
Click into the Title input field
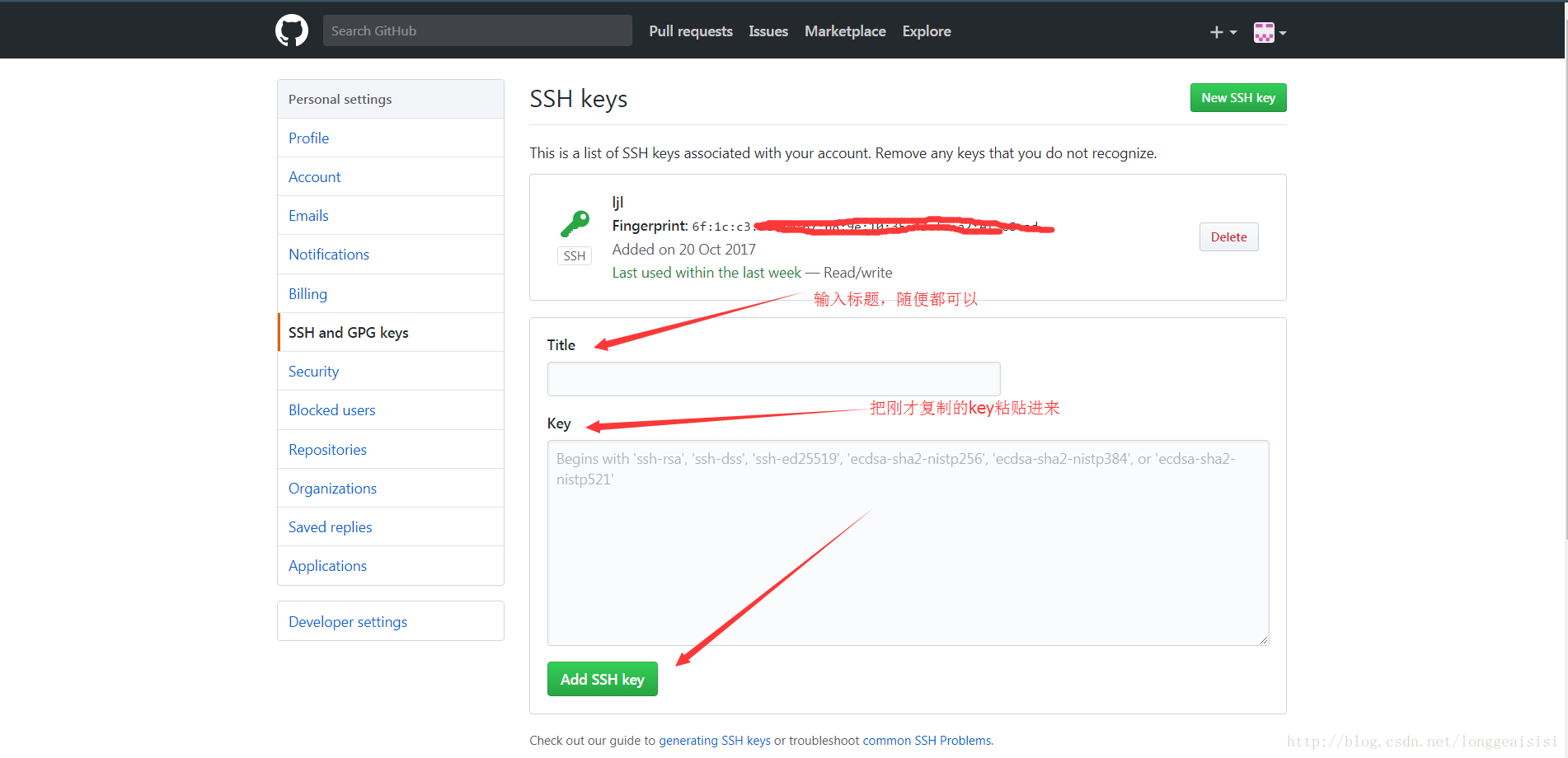(x=773, y=379)
